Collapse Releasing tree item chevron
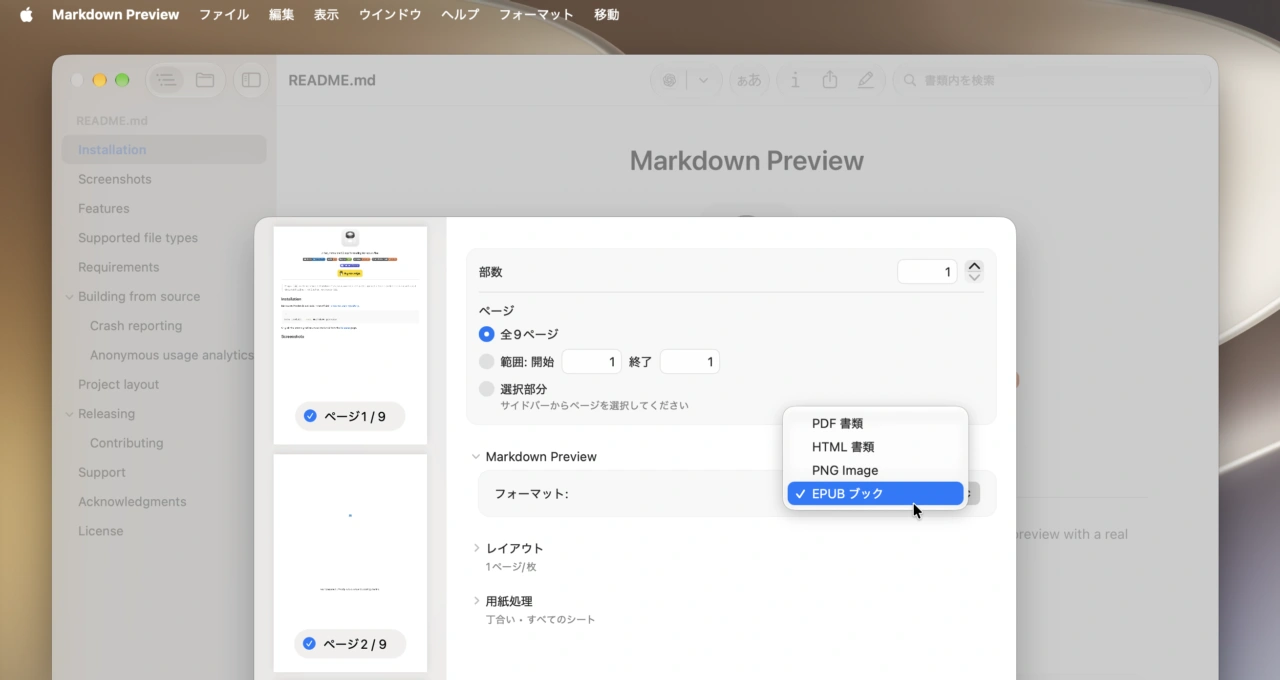Viewport: 1280px width, 680px height. 70,414
